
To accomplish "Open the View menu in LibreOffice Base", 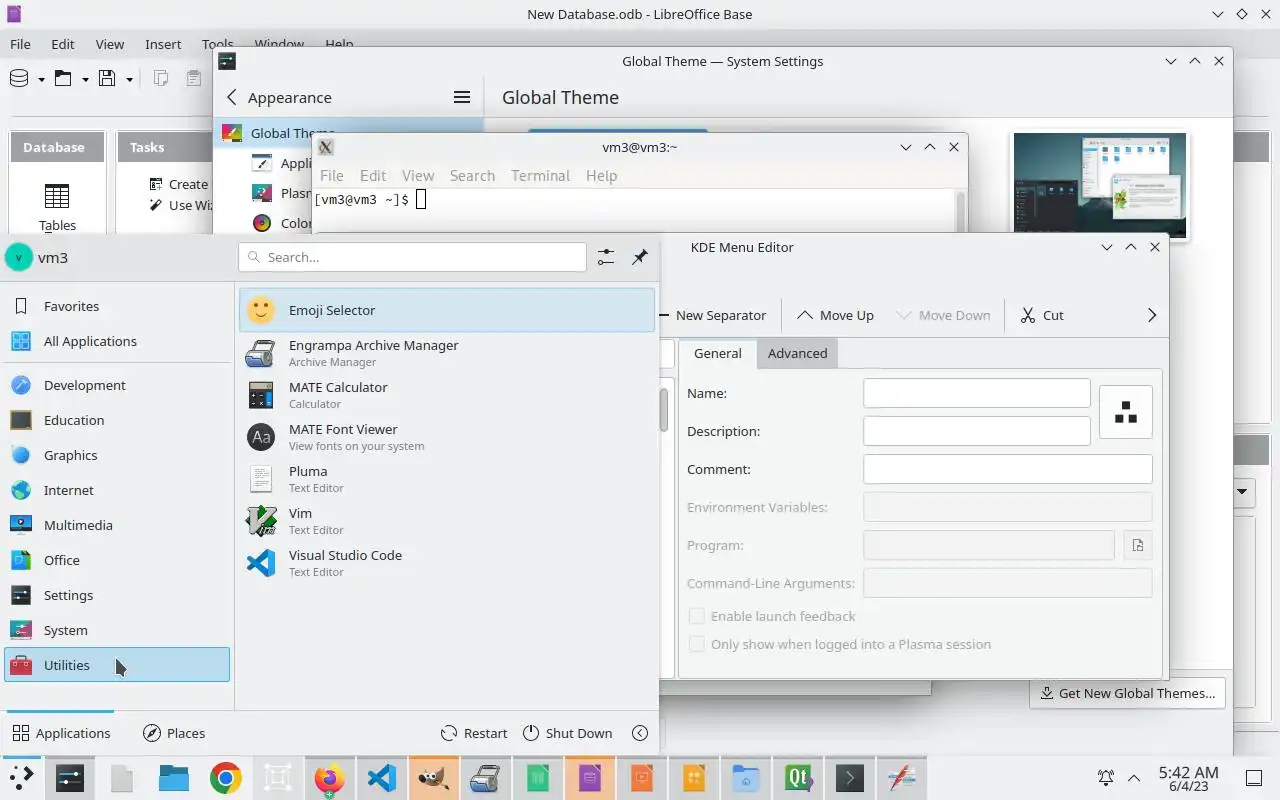I will coord(110,44).
